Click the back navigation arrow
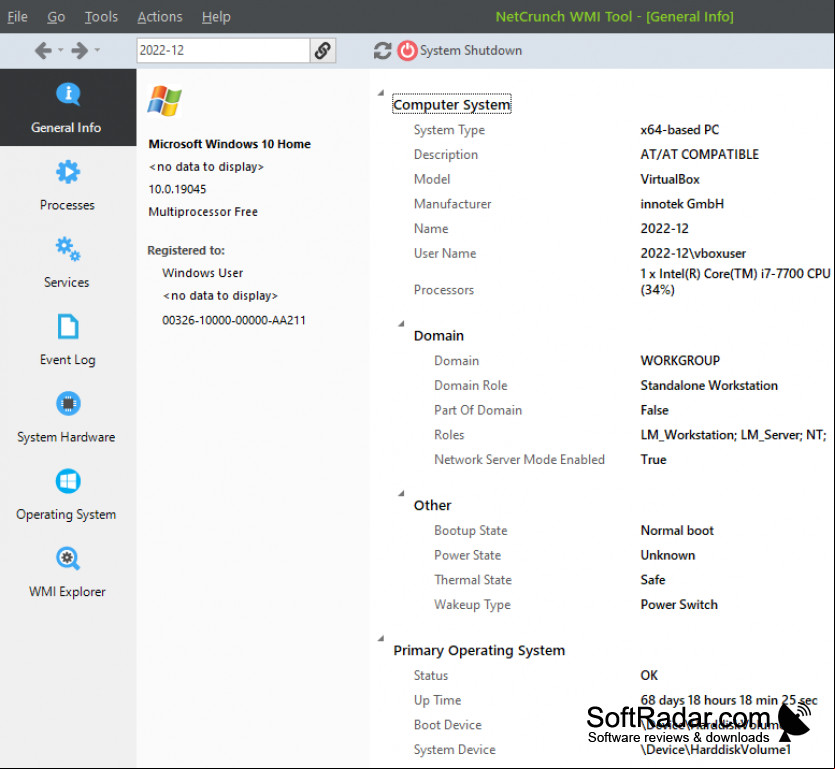 tap(43, 51)
